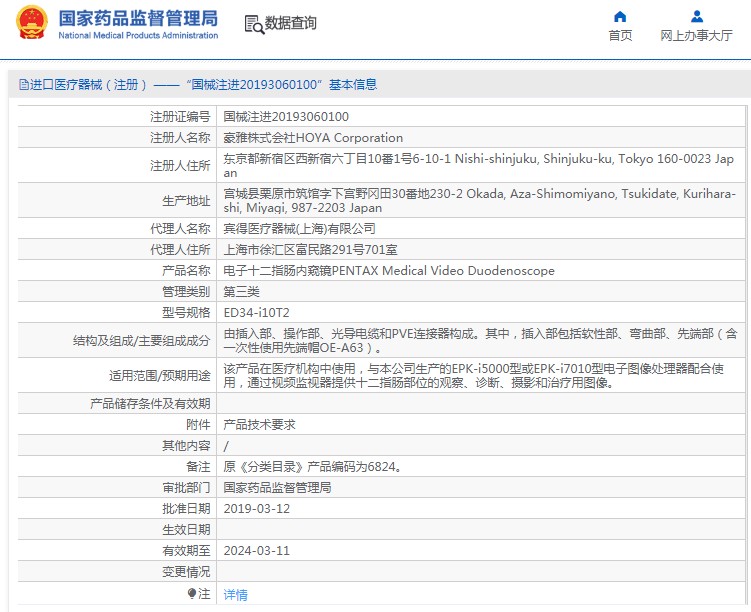Select 豪雅株式会社HOYA Corporation registrant name

313,138
